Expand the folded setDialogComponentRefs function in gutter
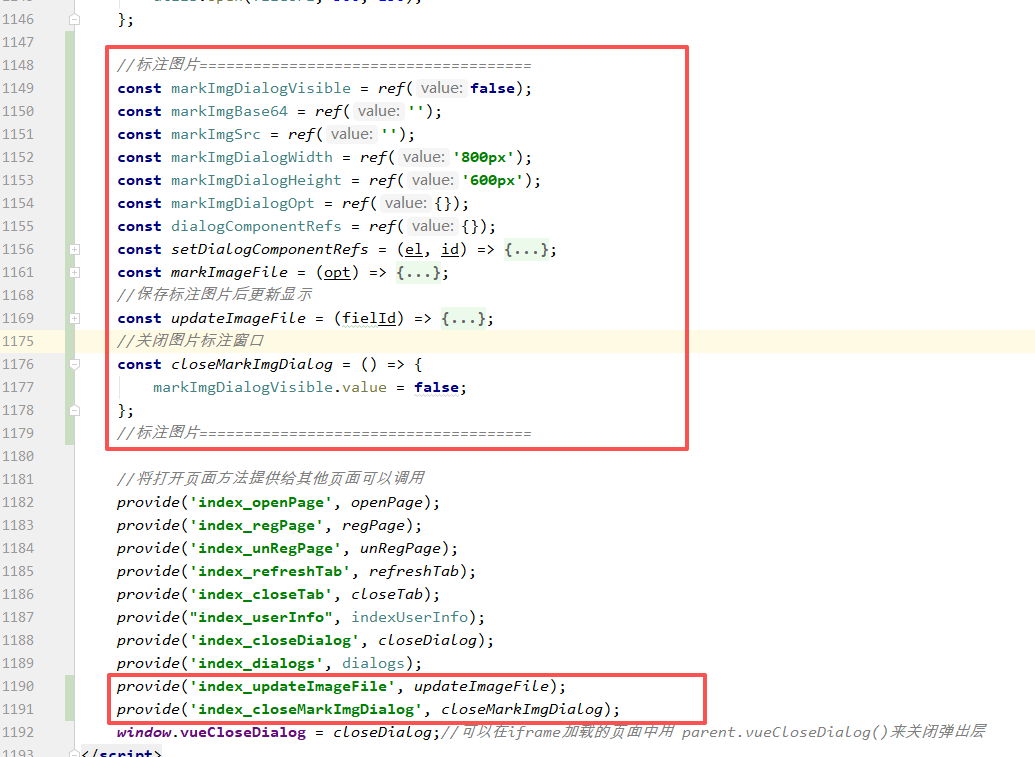Screen dimensions: 1035x757 (x=75, y=249)
